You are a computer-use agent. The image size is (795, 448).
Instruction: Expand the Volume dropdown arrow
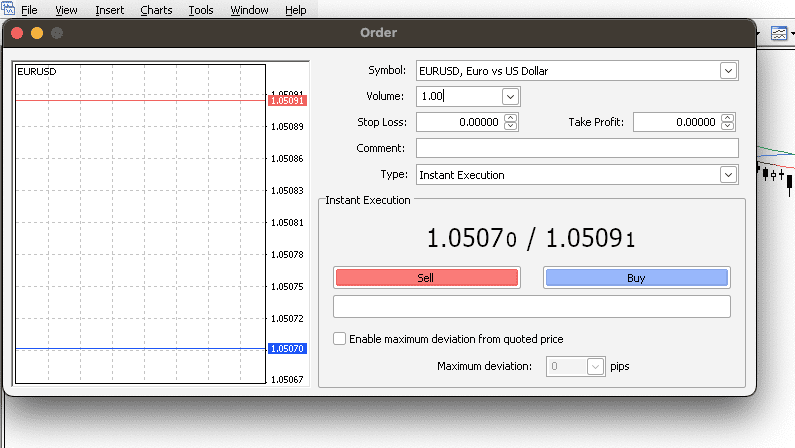tap(510, 97)
